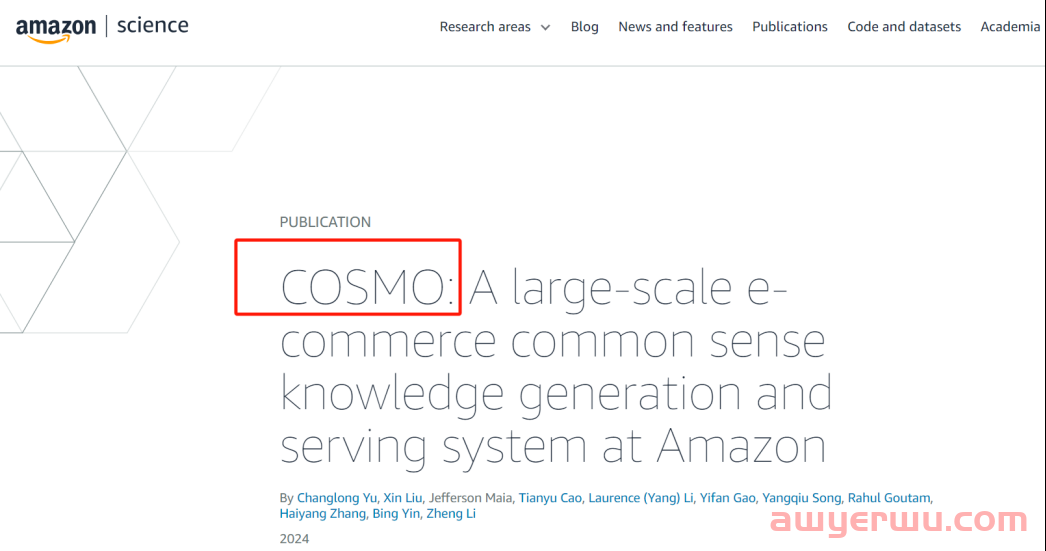Open Tianyu Cao author link
This screenshot has height=551, width=1046.
(550, 498)
